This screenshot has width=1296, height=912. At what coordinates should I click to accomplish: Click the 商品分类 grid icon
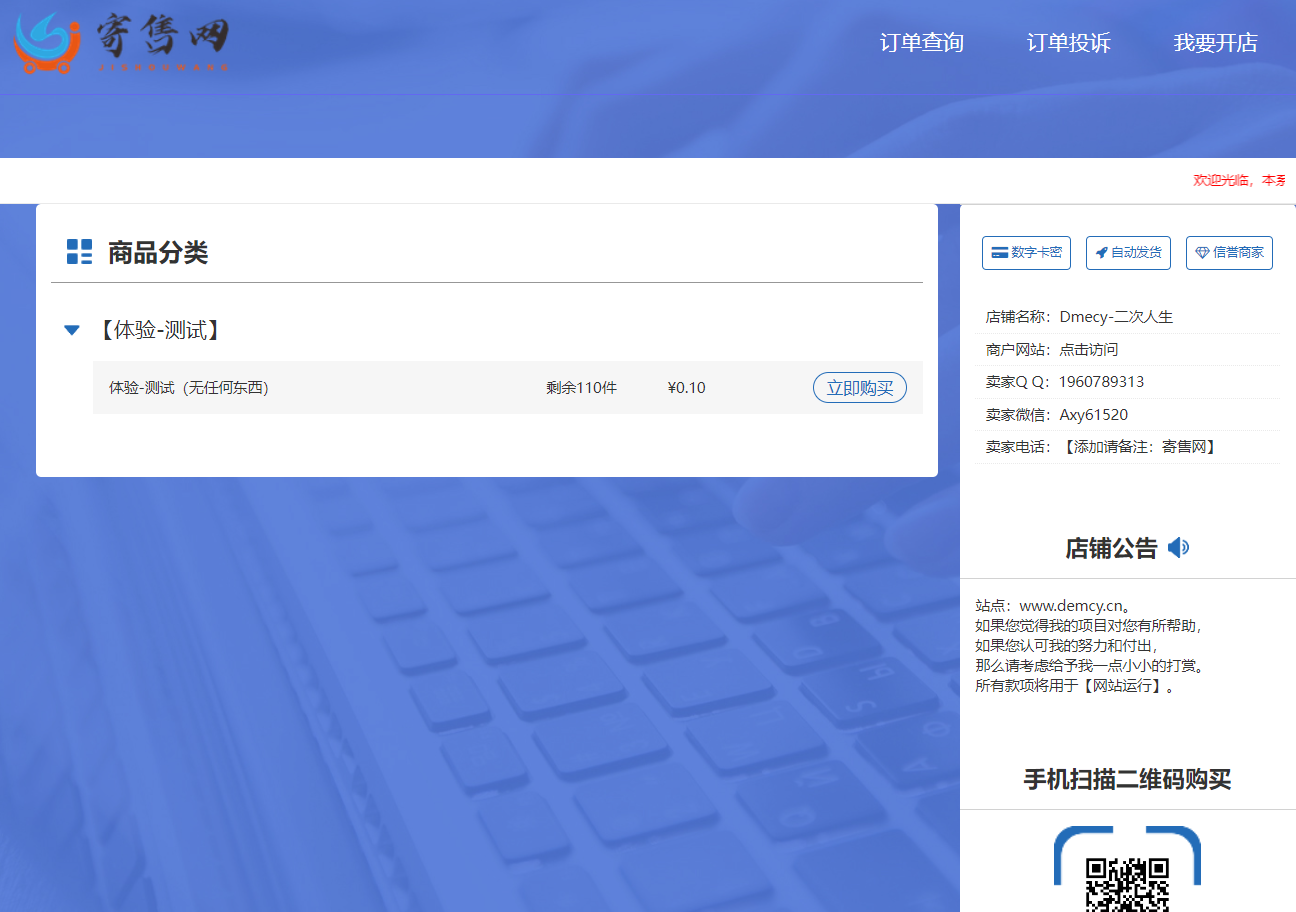pos(79,252)
